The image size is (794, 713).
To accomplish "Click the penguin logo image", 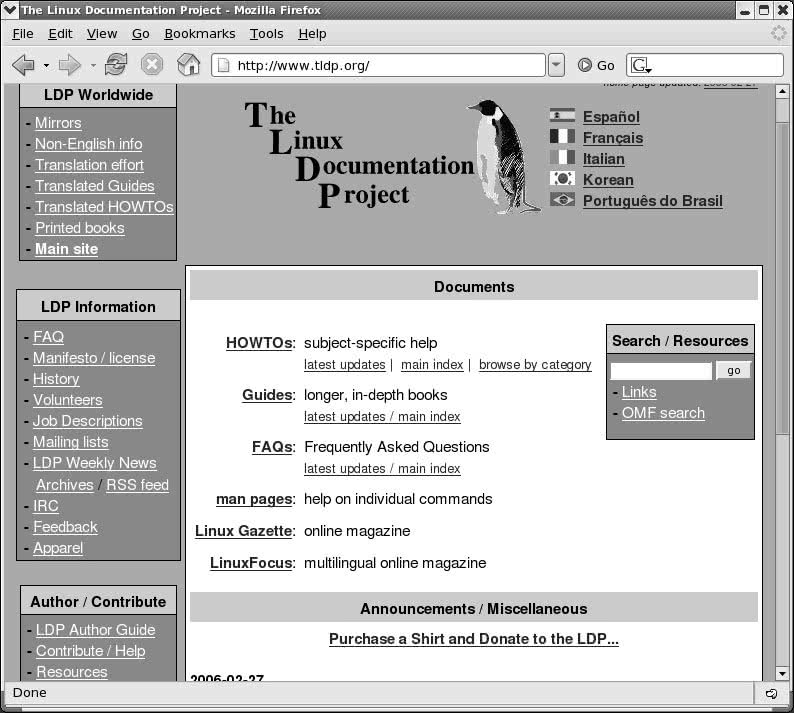I will [x=503, y=156].
